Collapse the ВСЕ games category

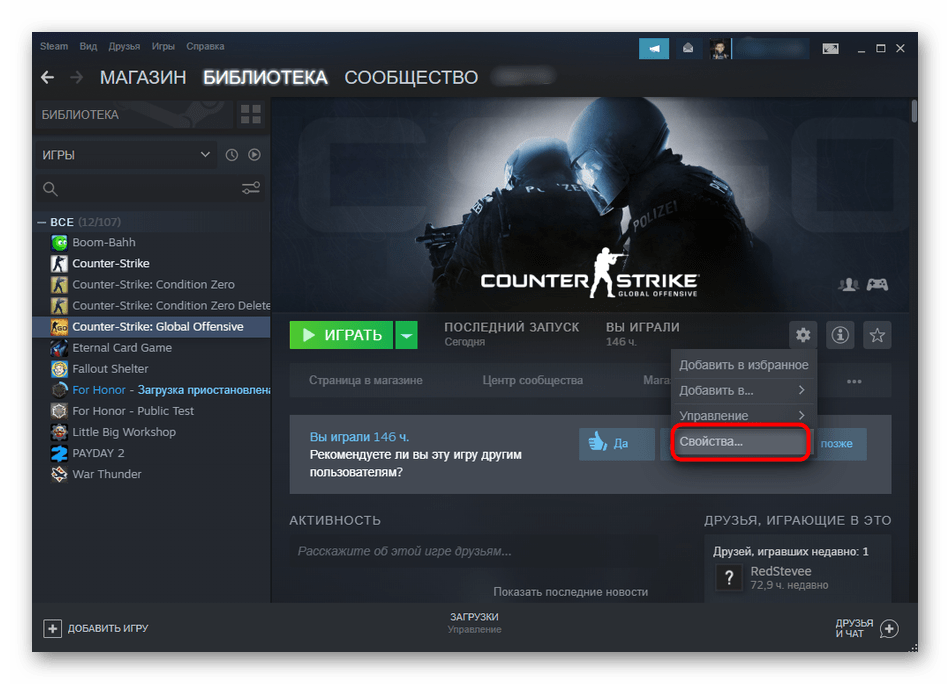[42, 222]
